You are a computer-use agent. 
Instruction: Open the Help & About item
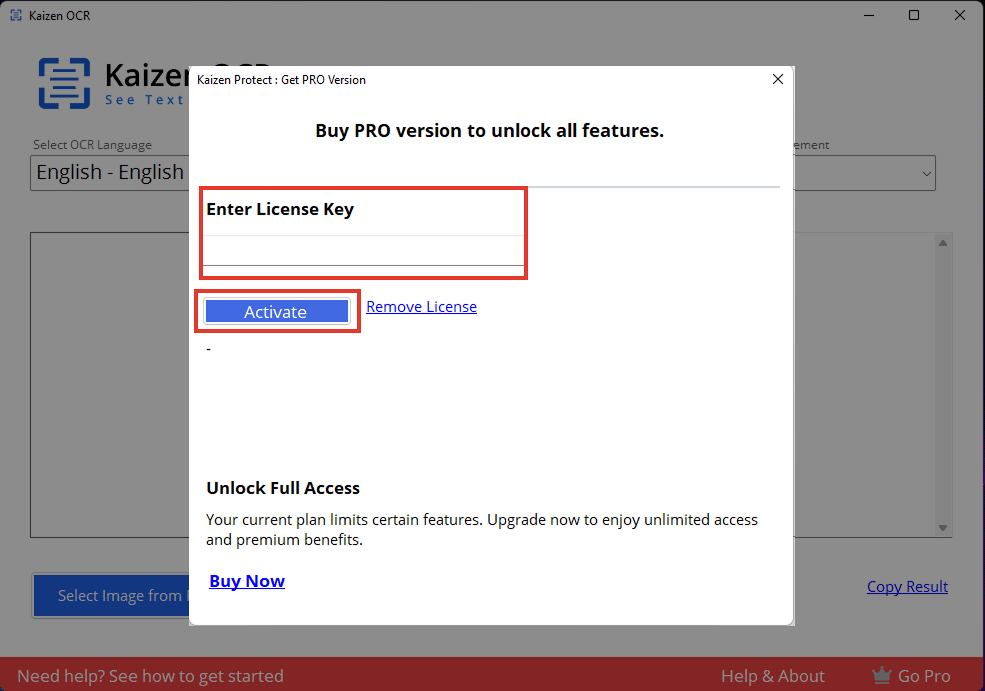tap(772, 676)
